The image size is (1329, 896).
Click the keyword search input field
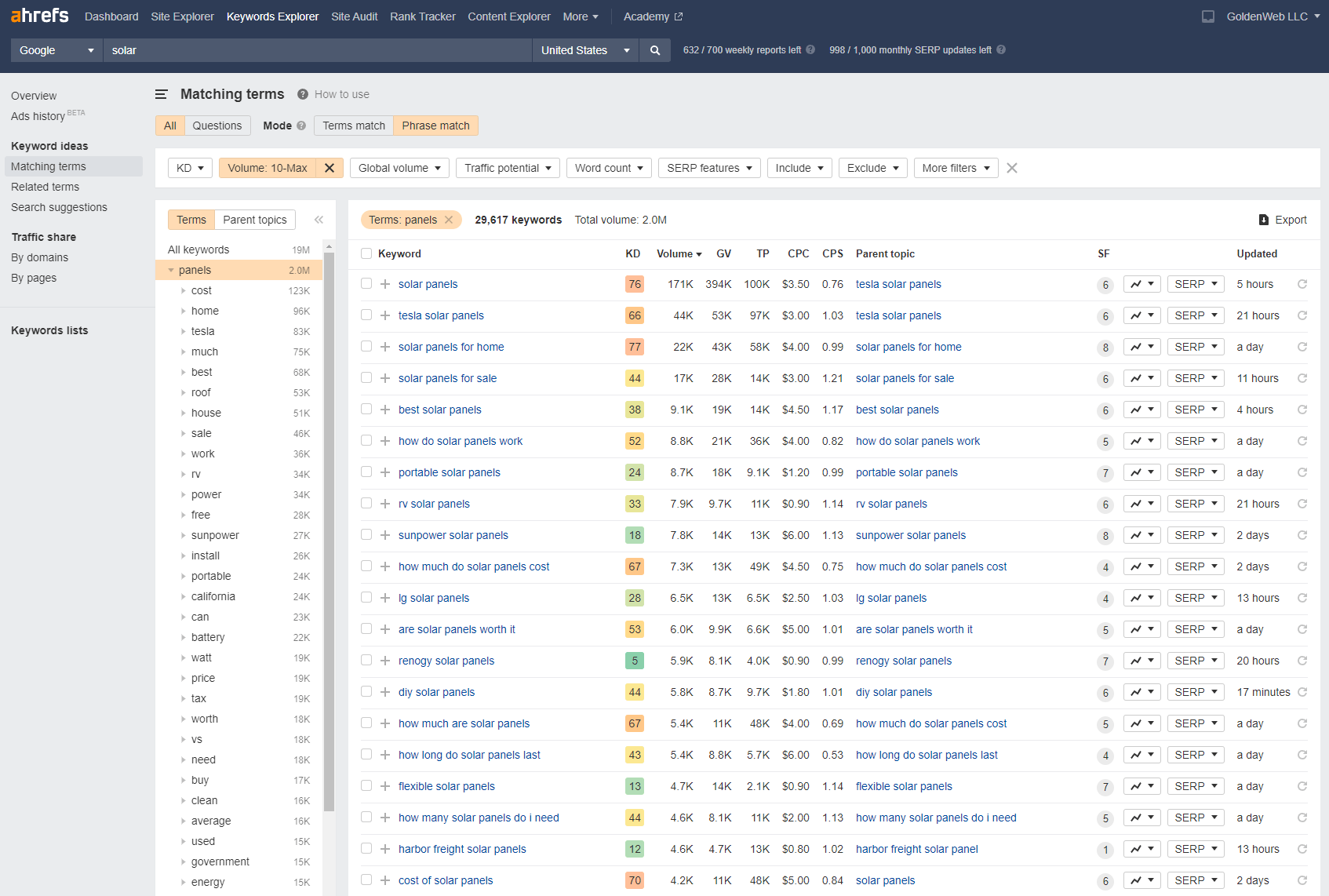(317, 50)
